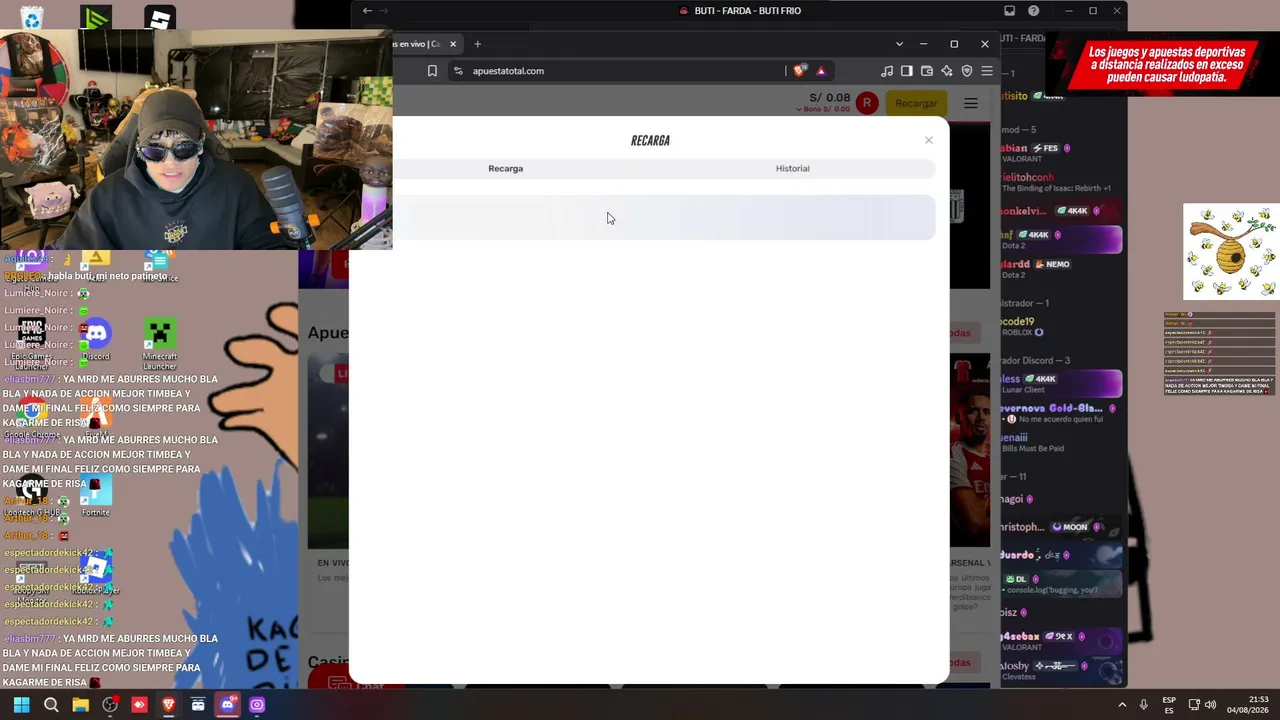Screen dimensions: 1280x720
Task: Close the Recarga dialog with the X
Action: tap(928, 140)
